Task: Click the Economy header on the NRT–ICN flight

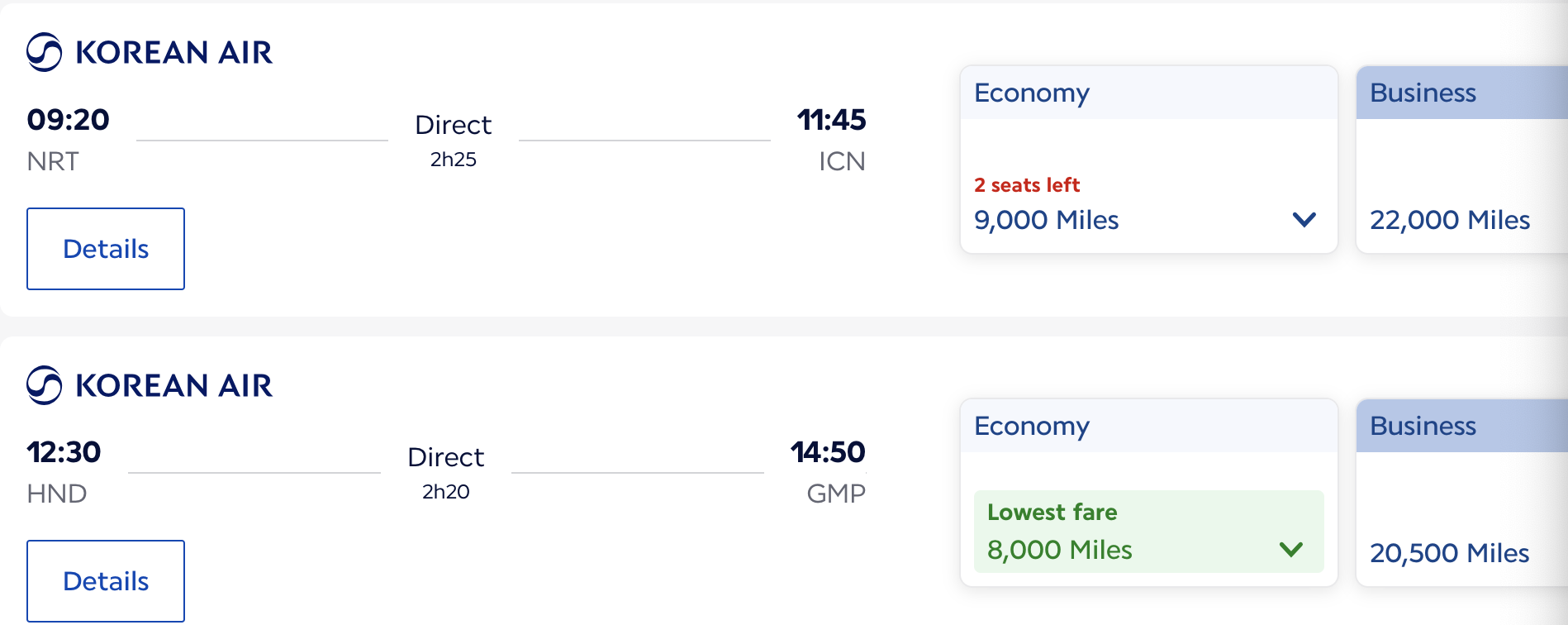Action: 1032,93
